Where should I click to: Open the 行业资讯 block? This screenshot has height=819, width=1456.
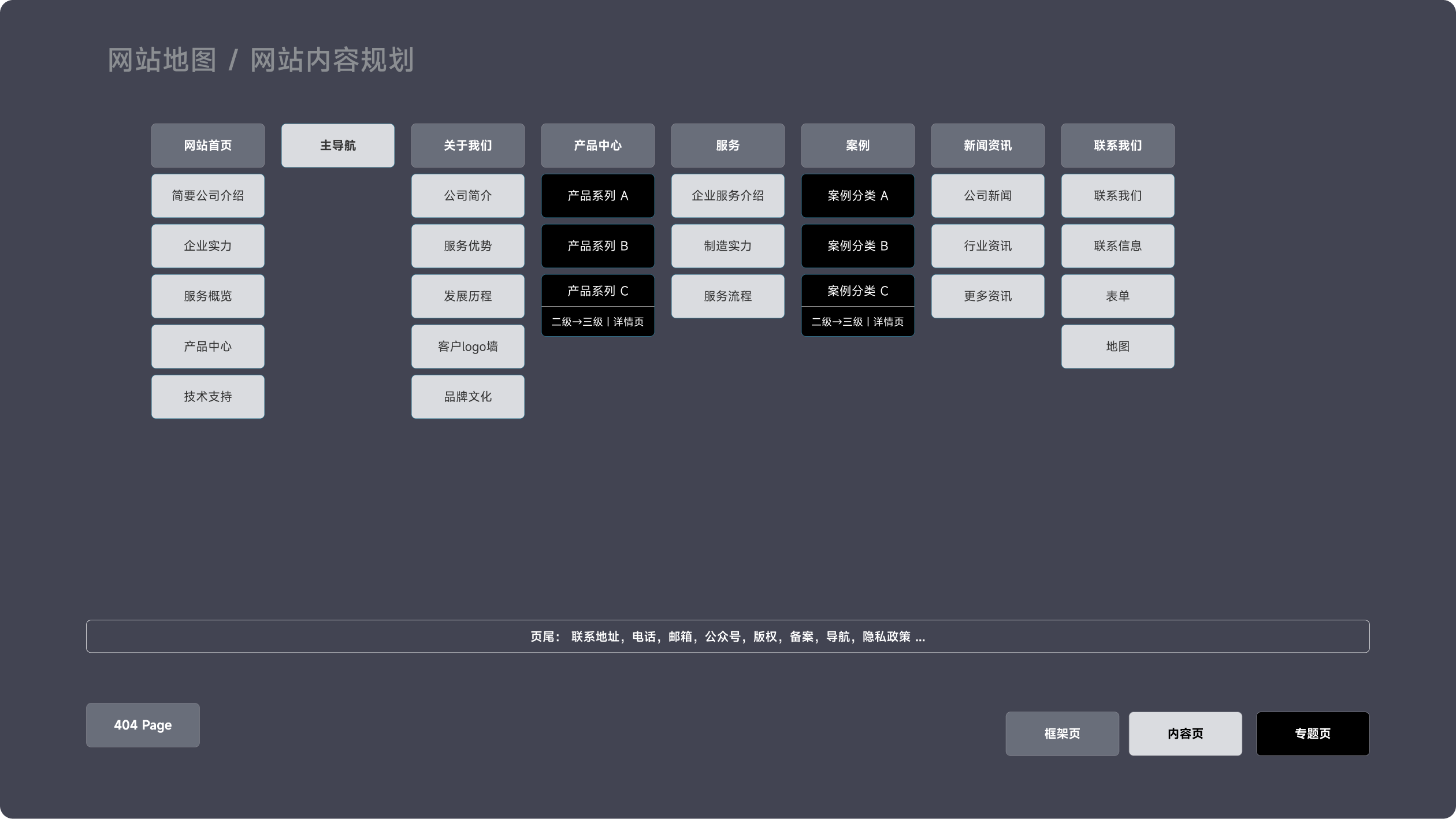(x=987, y=246)
